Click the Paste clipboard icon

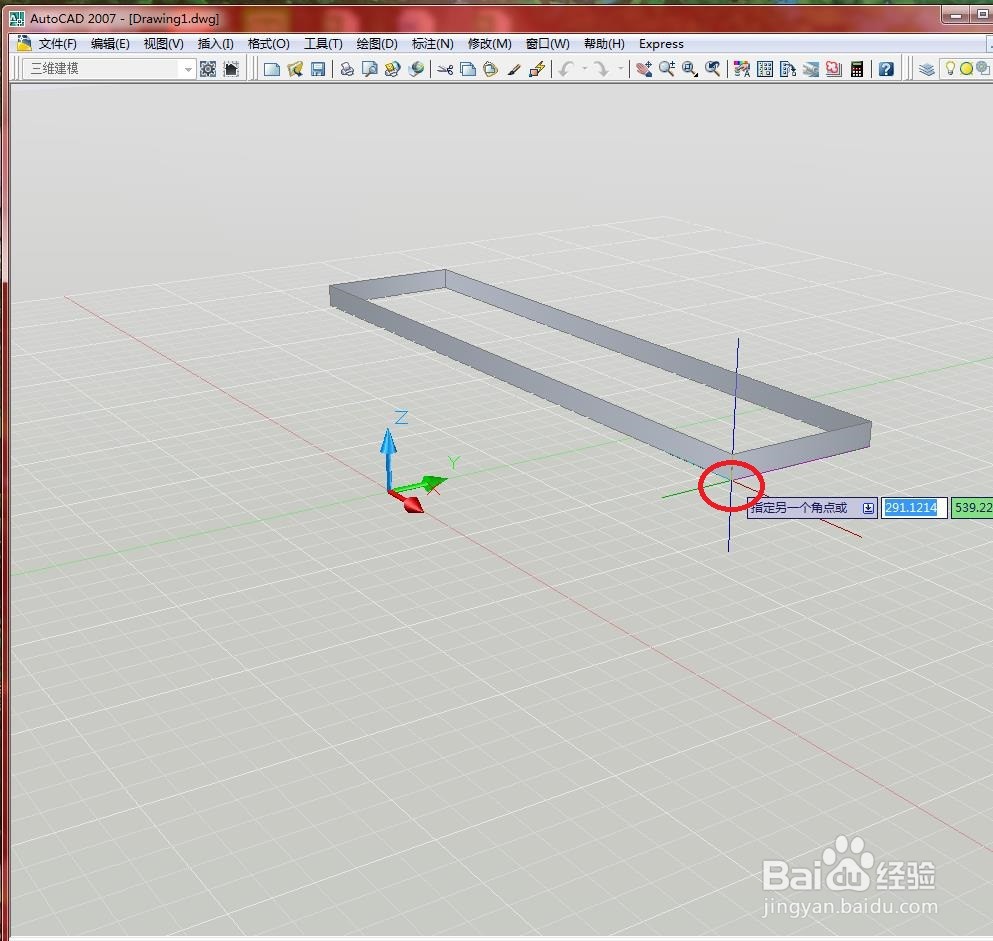pyautogui.click(x=491, y=69)
